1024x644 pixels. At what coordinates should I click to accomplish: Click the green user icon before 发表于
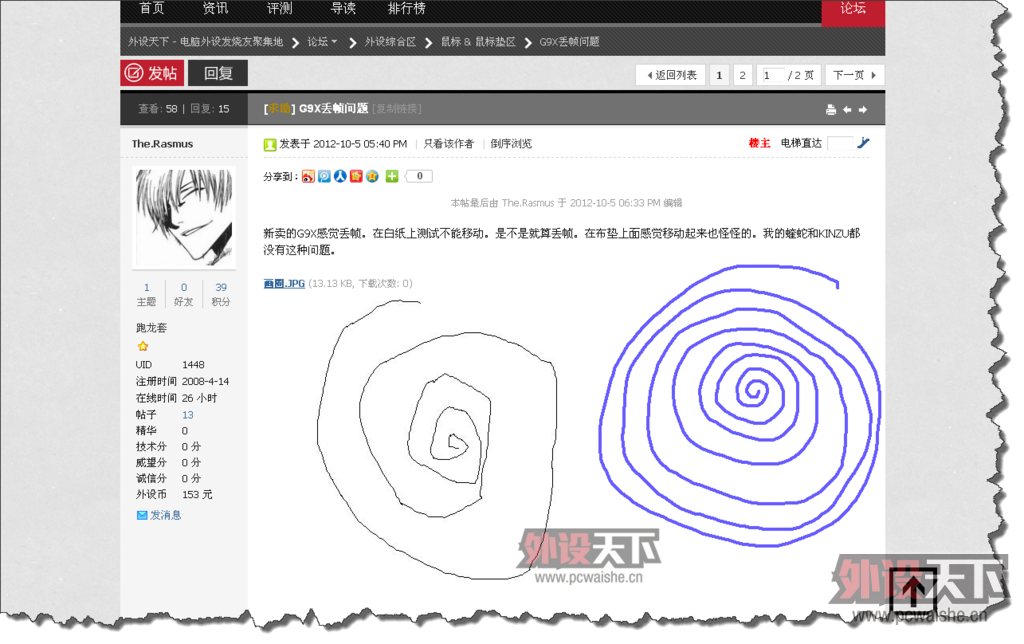tap(270, 144)
